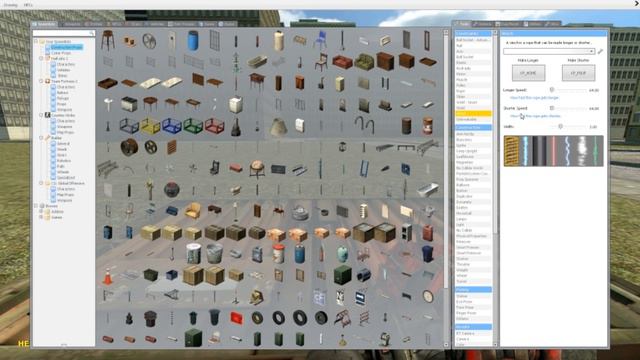
Task: Select the Thruster tool
Action: click(473, 264)
